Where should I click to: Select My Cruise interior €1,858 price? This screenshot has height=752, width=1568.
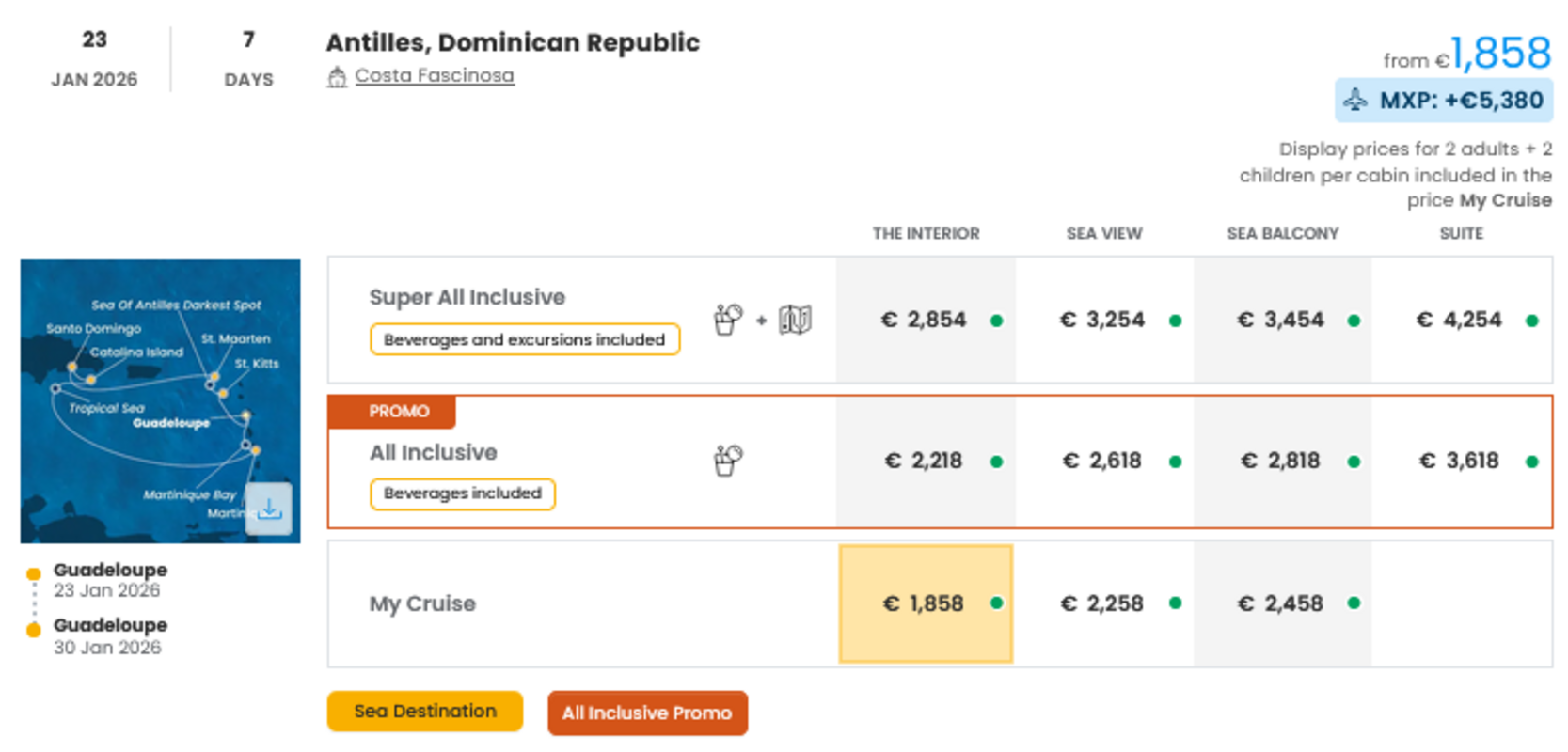click(925, 603)
